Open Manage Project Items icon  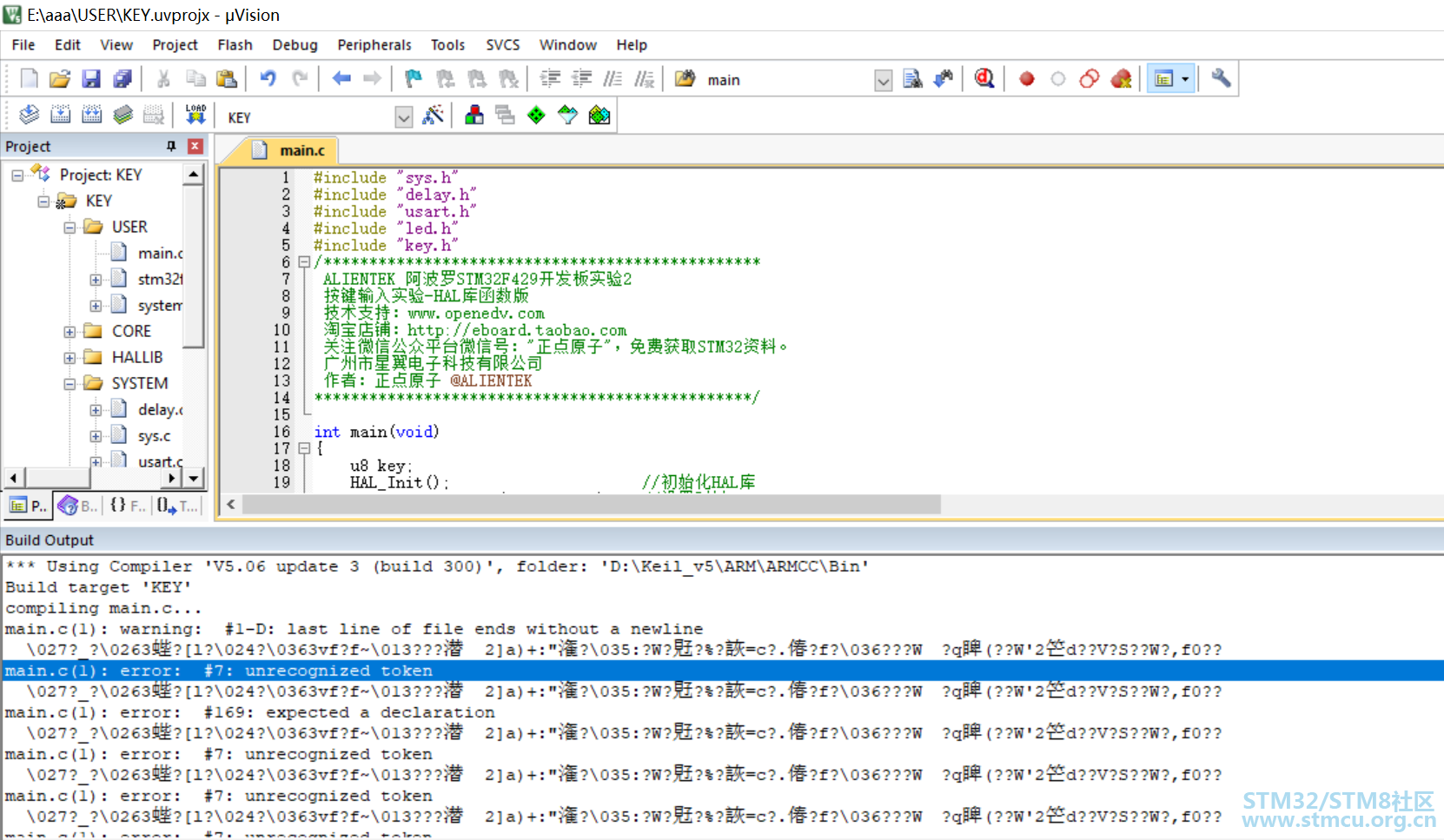(474, 115)
